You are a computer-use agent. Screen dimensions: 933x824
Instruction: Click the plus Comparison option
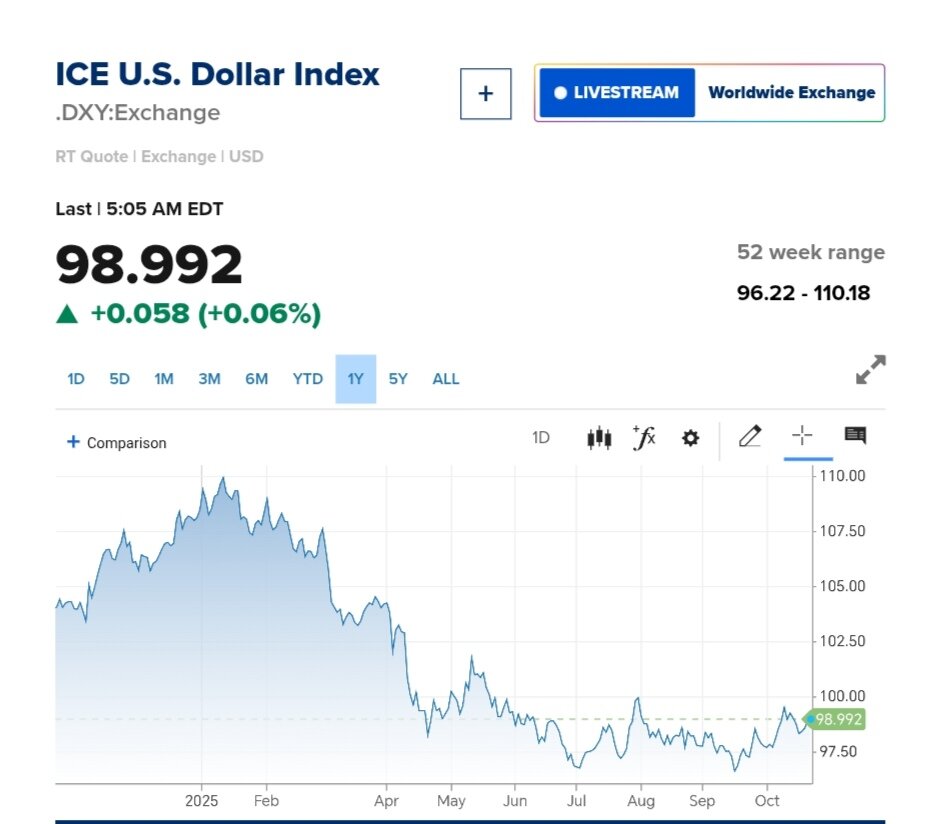pyautogui.click(x=116, y=442)
